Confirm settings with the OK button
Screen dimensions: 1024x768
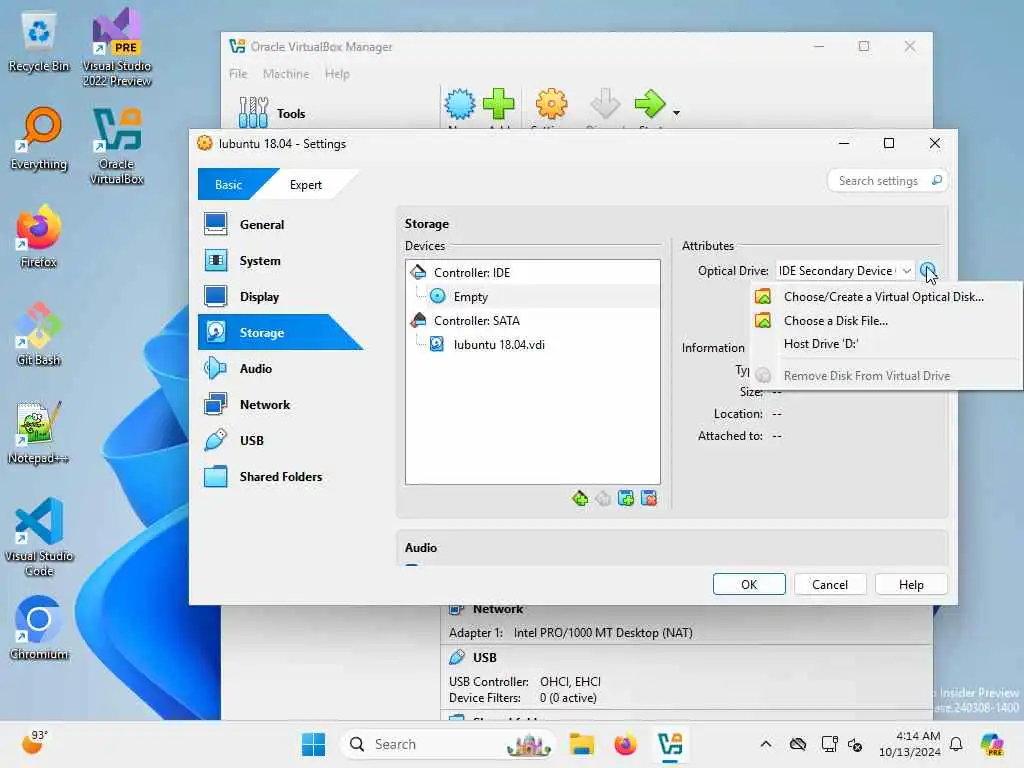tap(749, 584)
